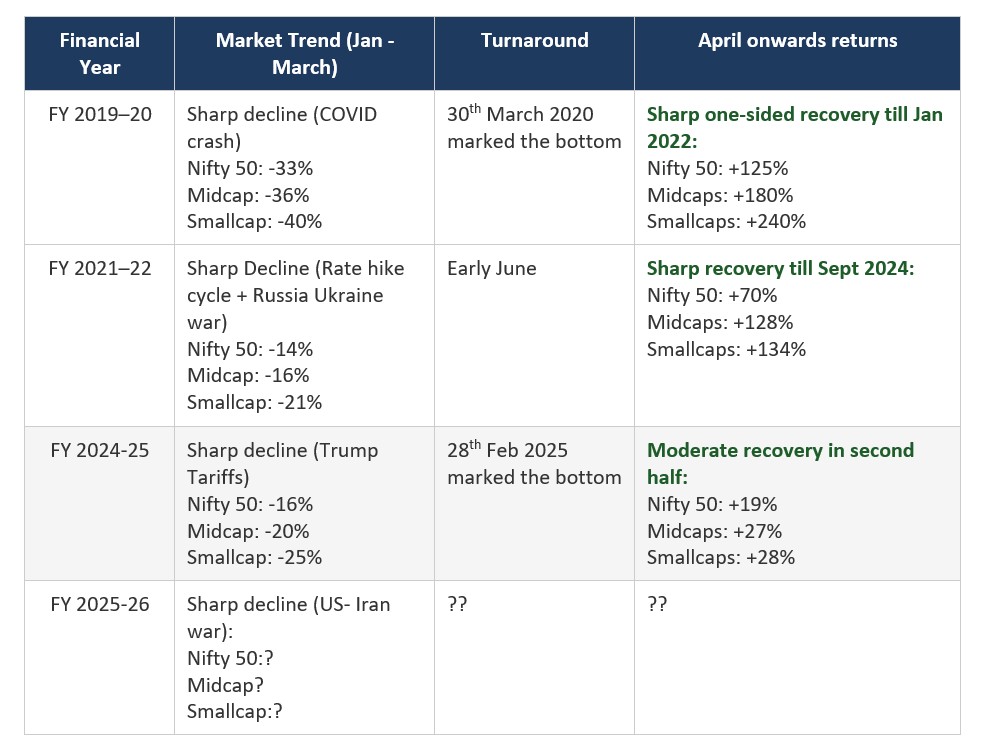Click the Financial Year column header
The width and height of the screenshot is (987, 750).
point(99,54)
